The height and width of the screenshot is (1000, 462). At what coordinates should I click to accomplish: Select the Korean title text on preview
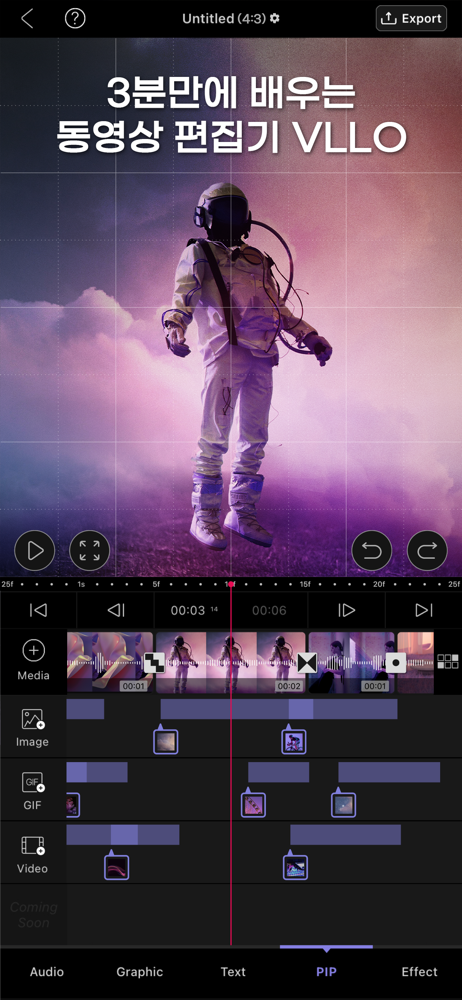point(231,115)
